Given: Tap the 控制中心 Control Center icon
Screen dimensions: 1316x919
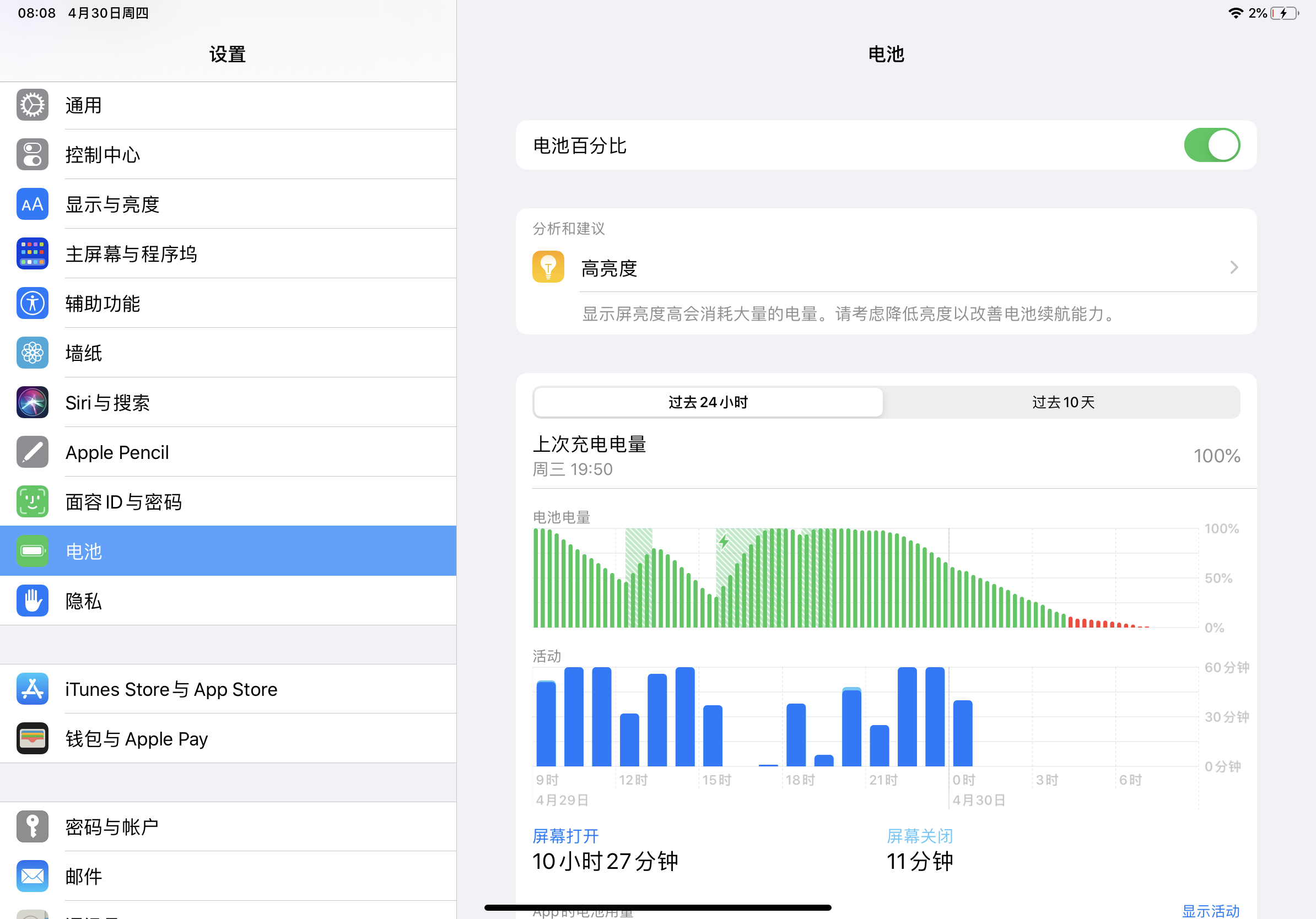Looking at the screenshot, I should (x=32, y=155).
